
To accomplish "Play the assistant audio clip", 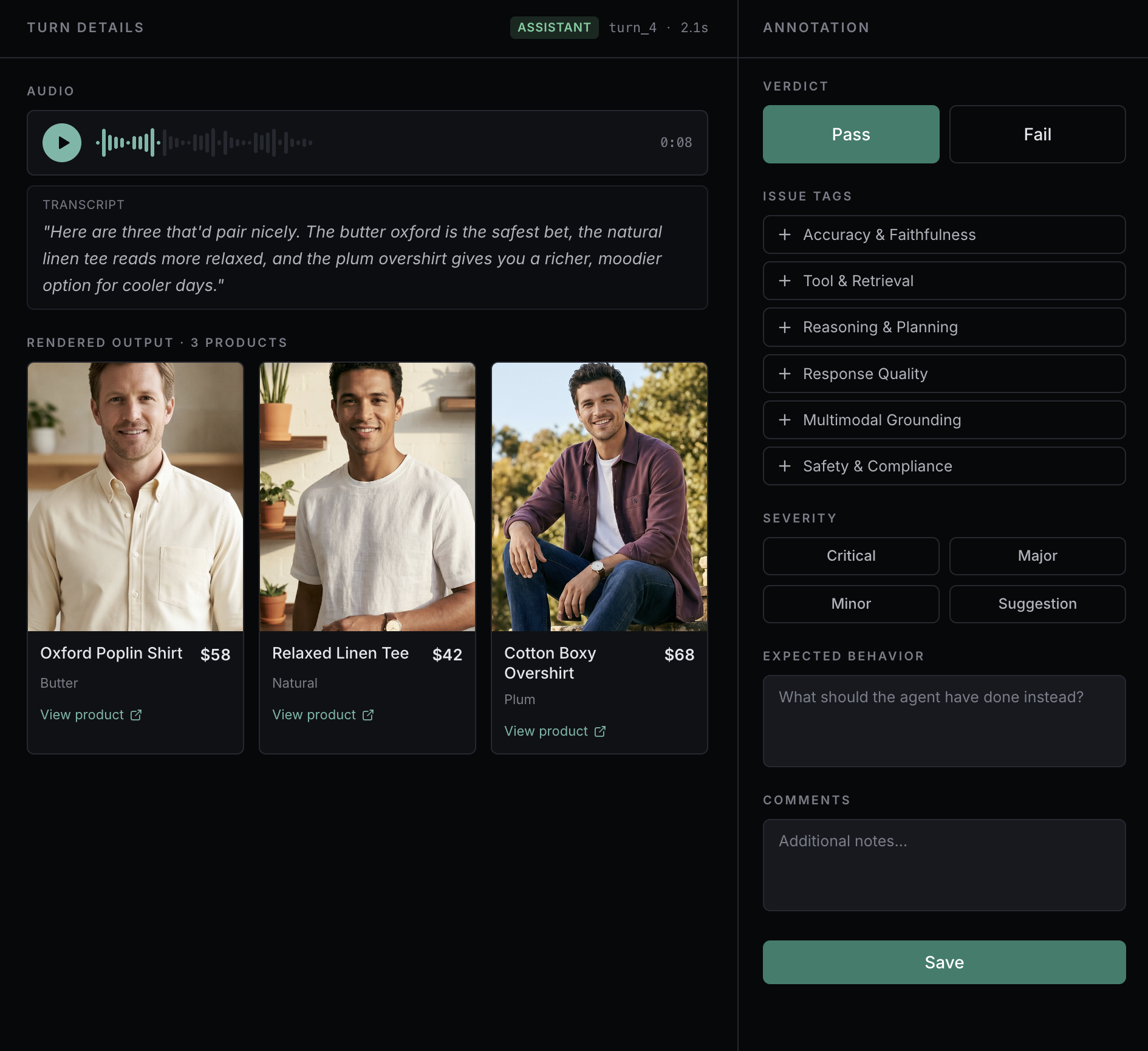I will (62, 143).
